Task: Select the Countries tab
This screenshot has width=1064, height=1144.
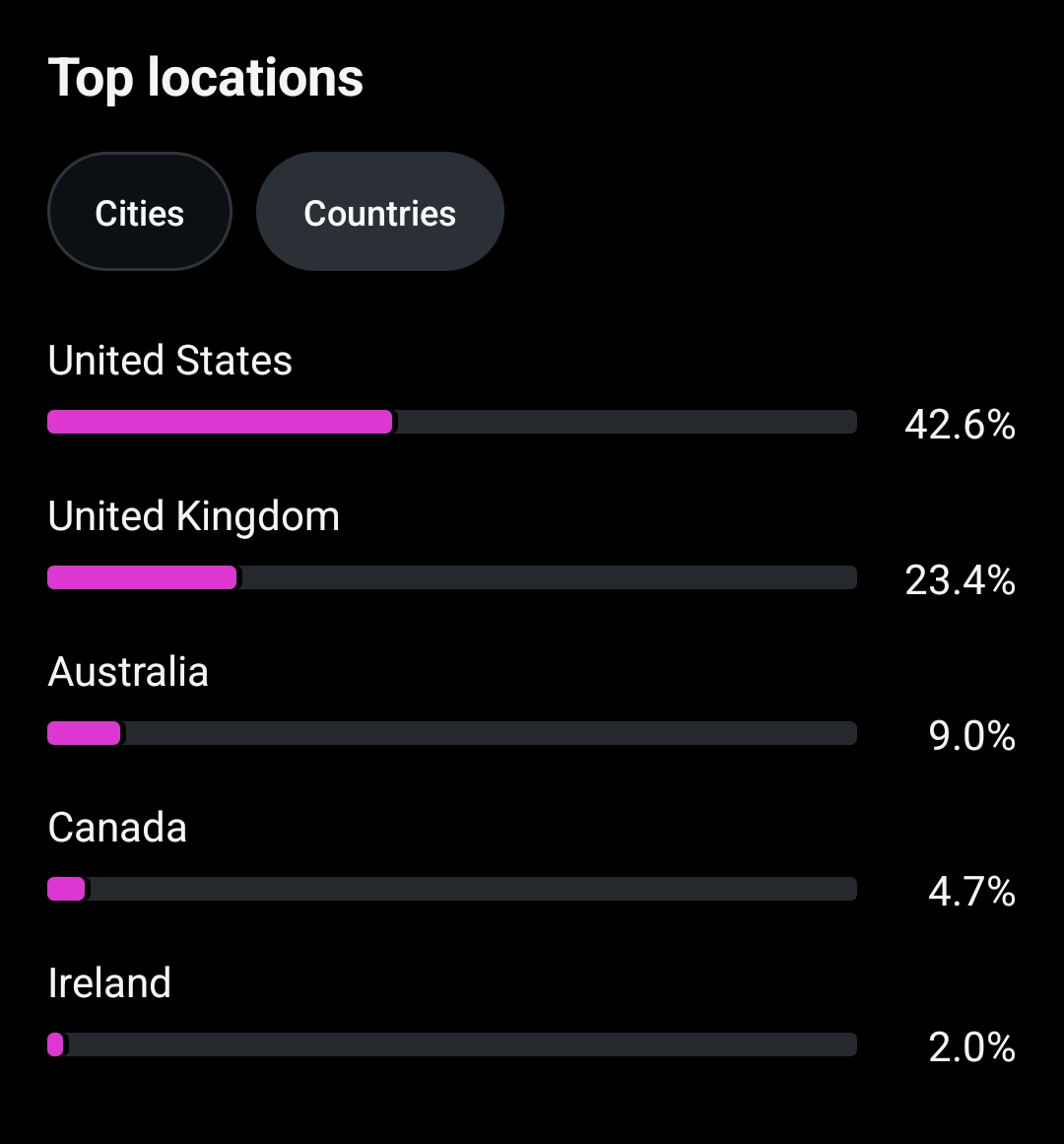Action: (379, 212)
